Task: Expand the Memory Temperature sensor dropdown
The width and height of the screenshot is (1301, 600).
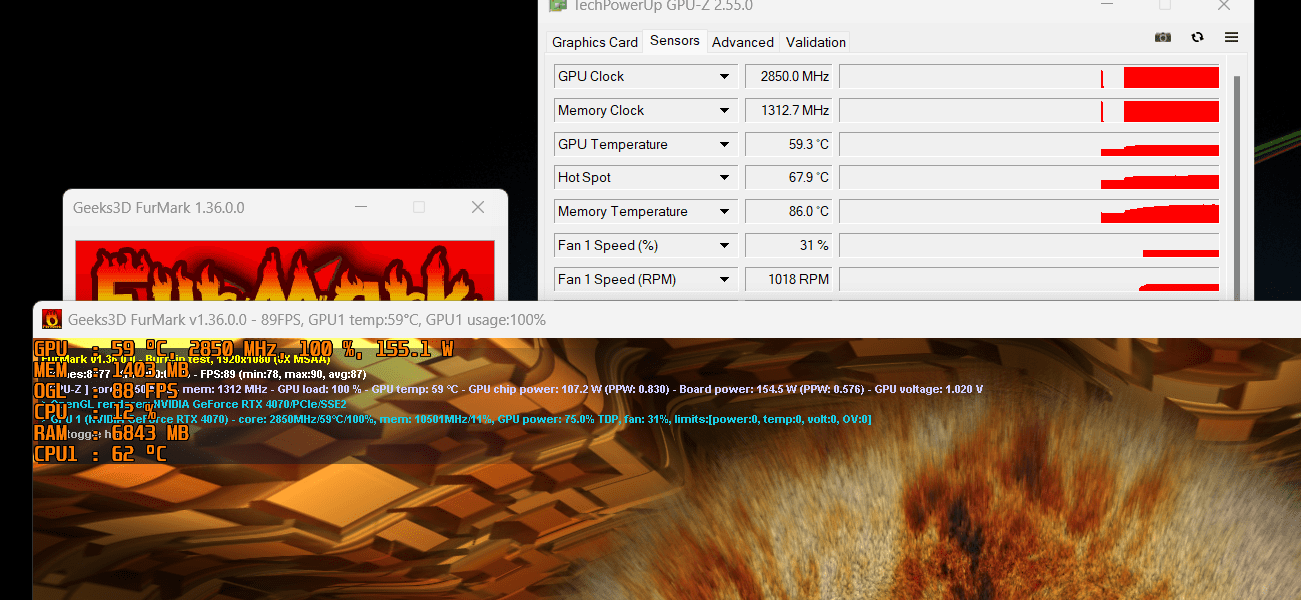Action: point(724,212)
